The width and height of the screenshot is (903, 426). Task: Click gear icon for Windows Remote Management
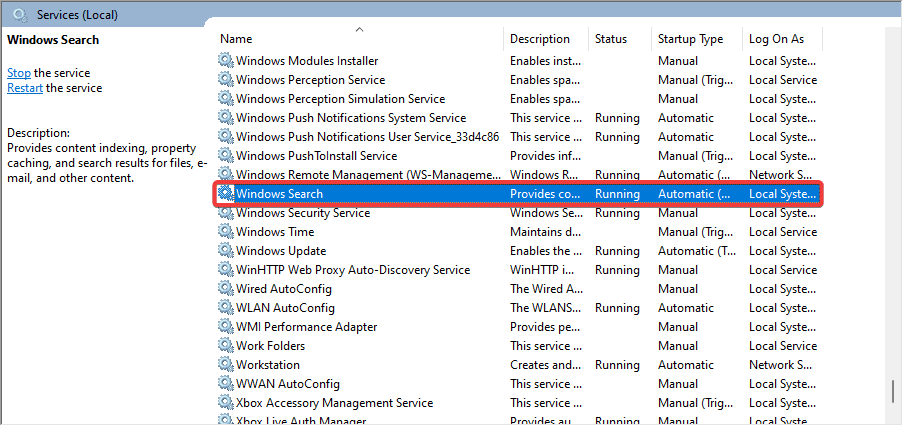(225, 174)
